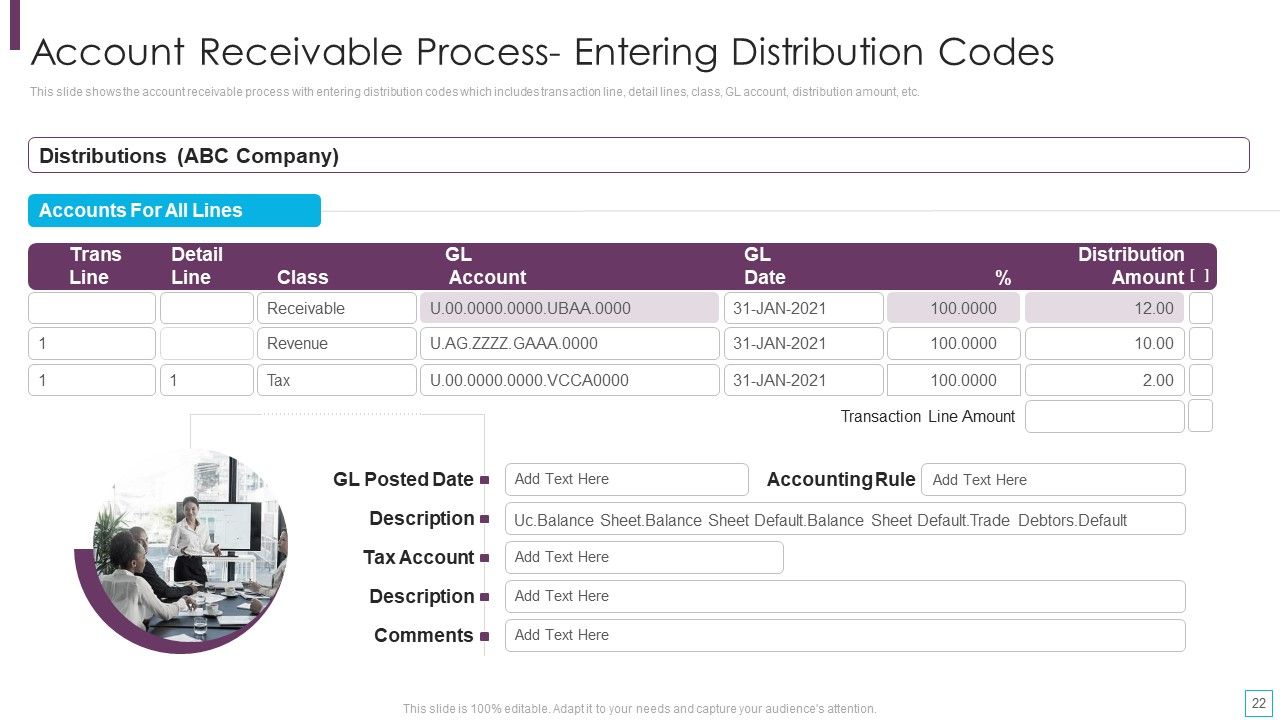Click empty Detail Line field on Receivable row
The image size is (1280, 720).
(x=207, y=308)
